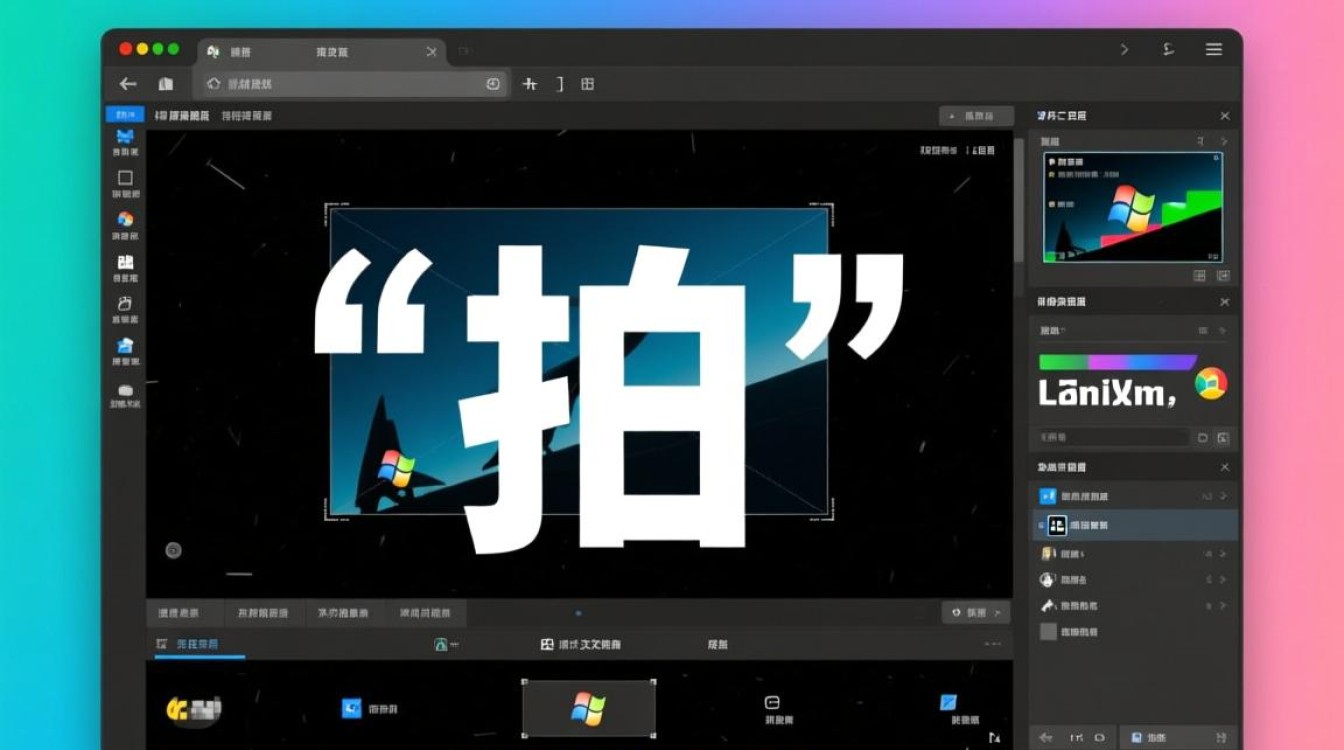
Task: Open the blue folder tool in the left sidebar
Action: pos(123,345)
